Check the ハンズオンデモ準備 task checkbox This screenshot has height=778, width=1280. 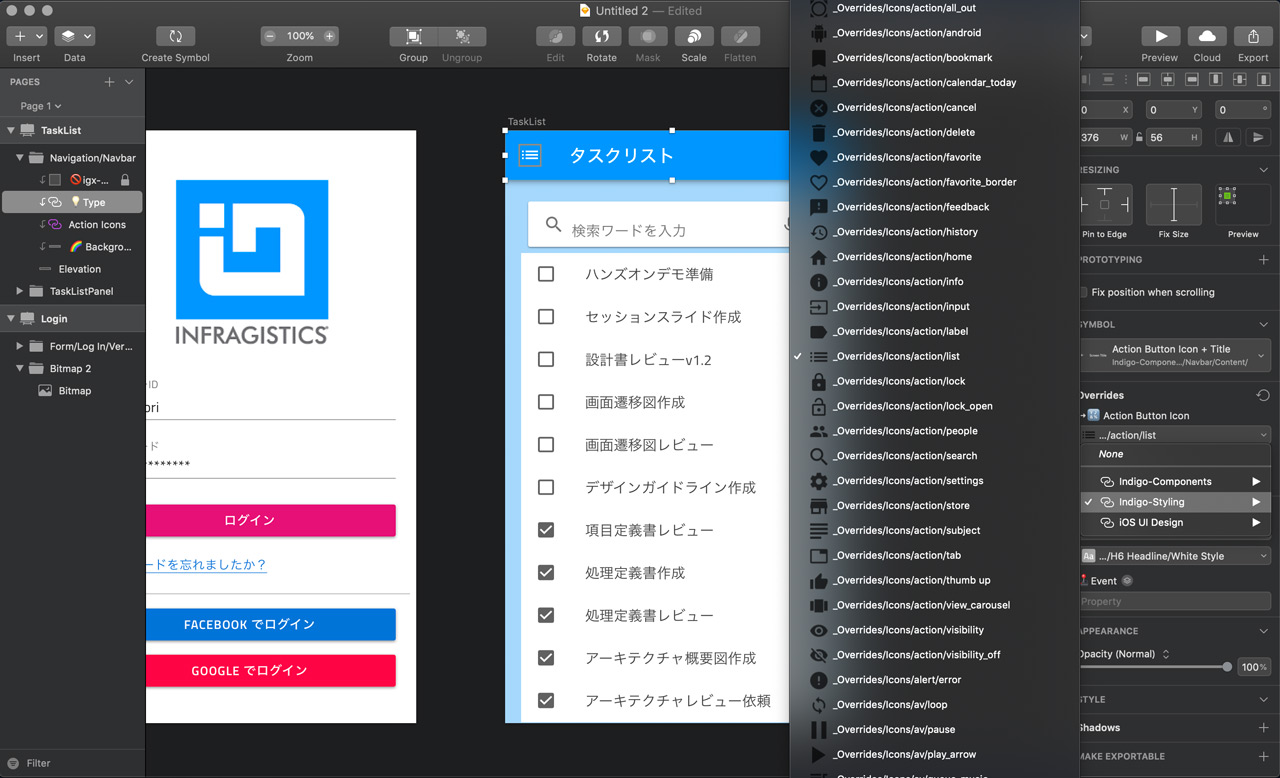[546, 274]
